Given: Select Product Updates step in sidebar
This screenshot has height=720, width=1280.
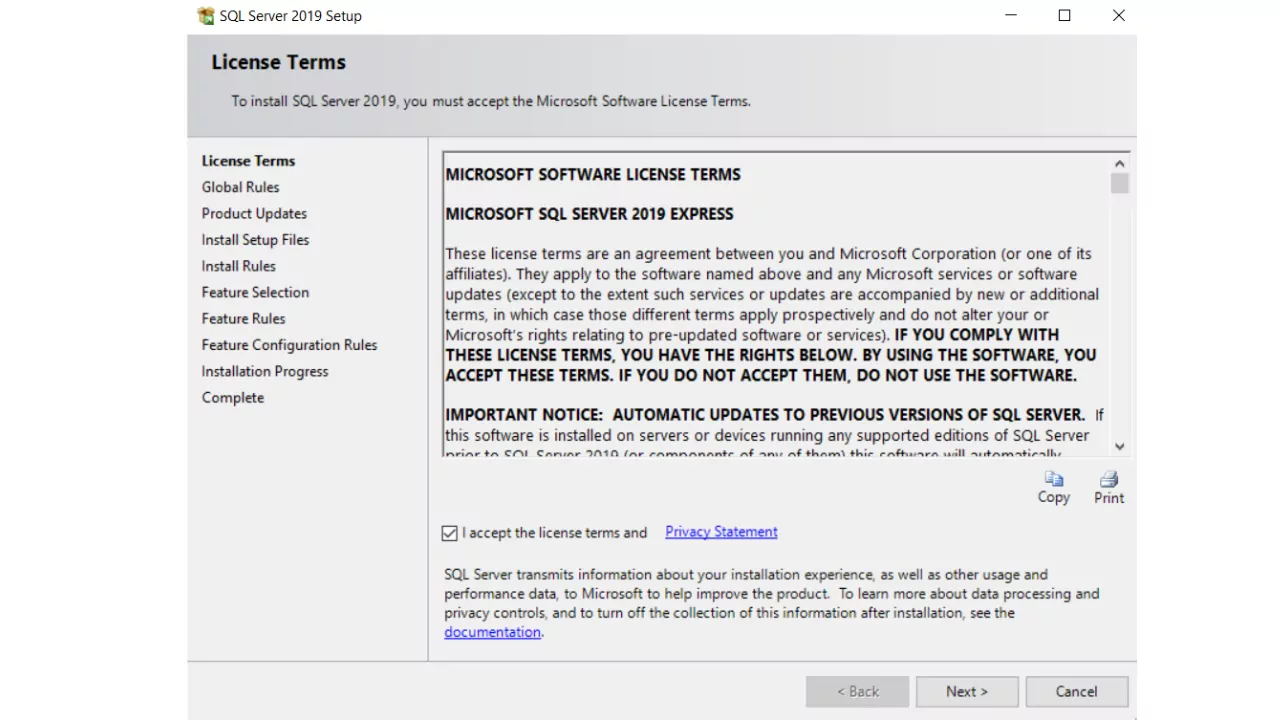Looking at the screenshot, I should [254, 213].
